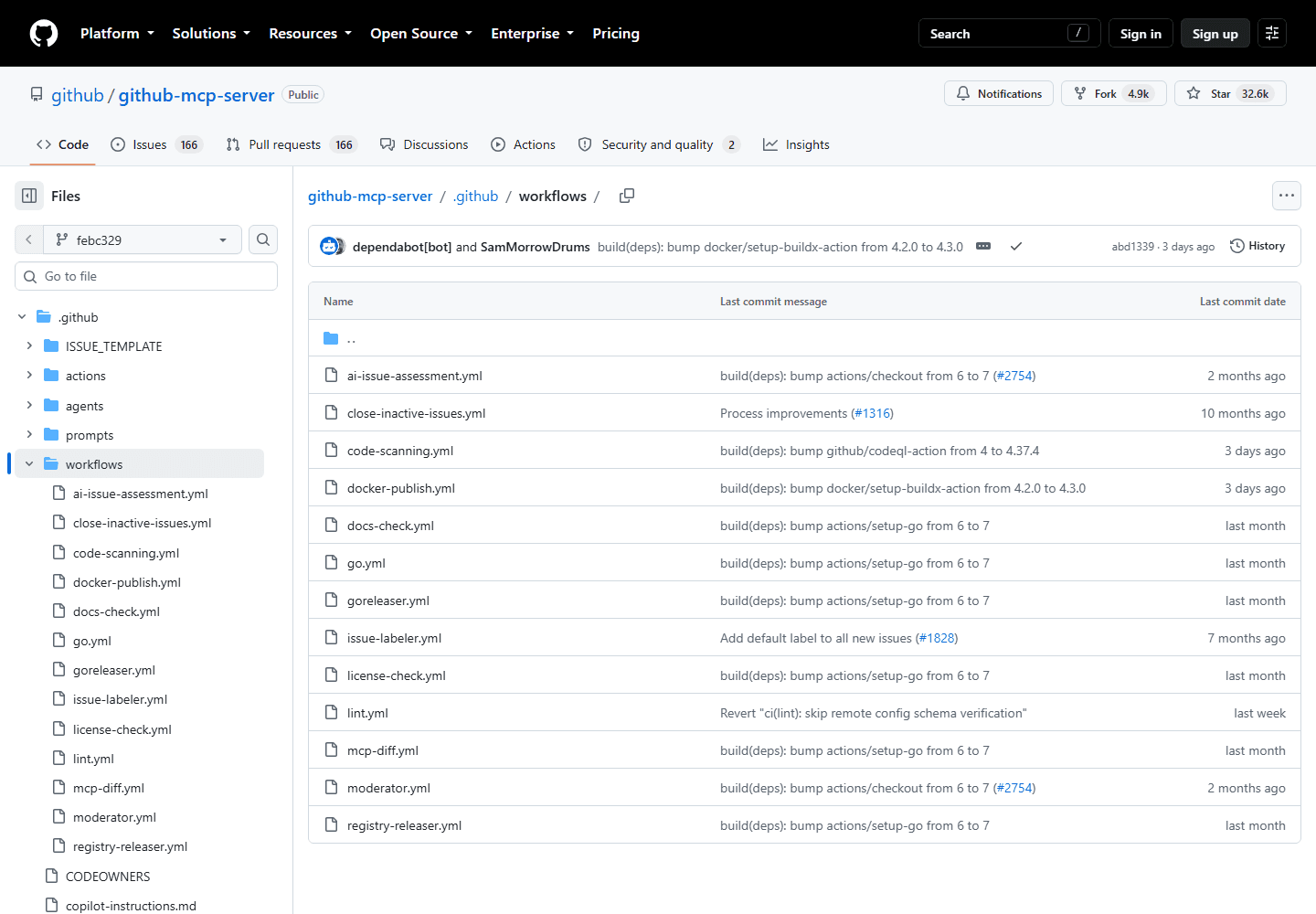The image size is (1316, 914).
Task: Click the GitHub Octocat logo
Action: pyautogui.click(x=44, y=34)
